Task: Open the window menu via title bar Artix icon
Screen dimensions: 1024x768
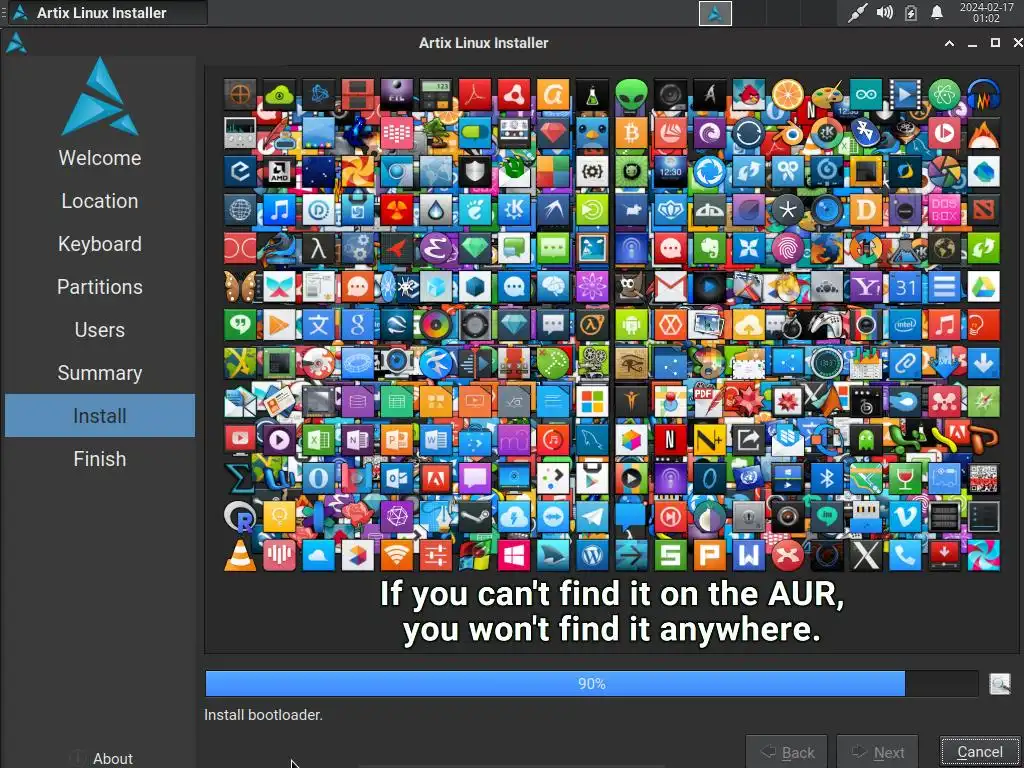Action: click(16, 43)
